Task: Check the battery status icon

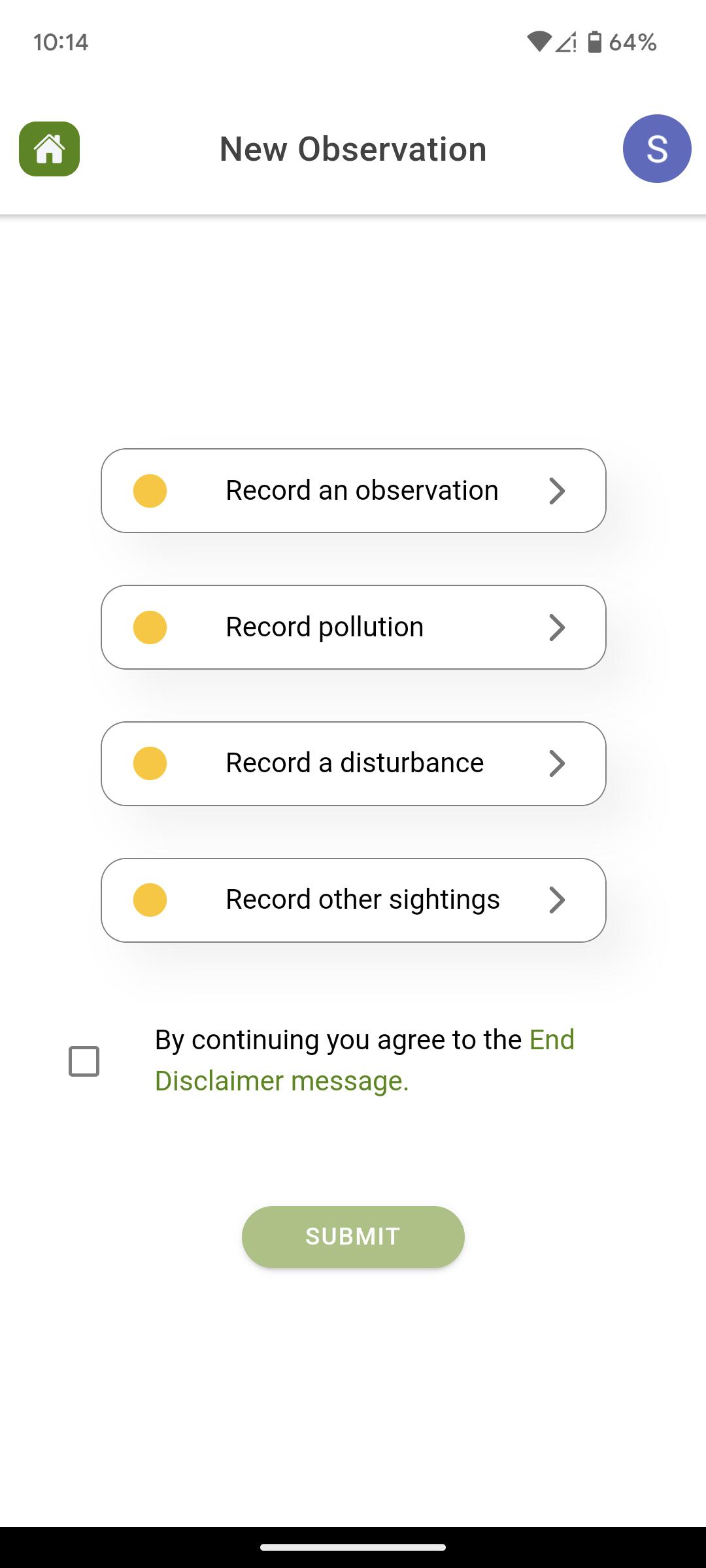Action: 594,42
